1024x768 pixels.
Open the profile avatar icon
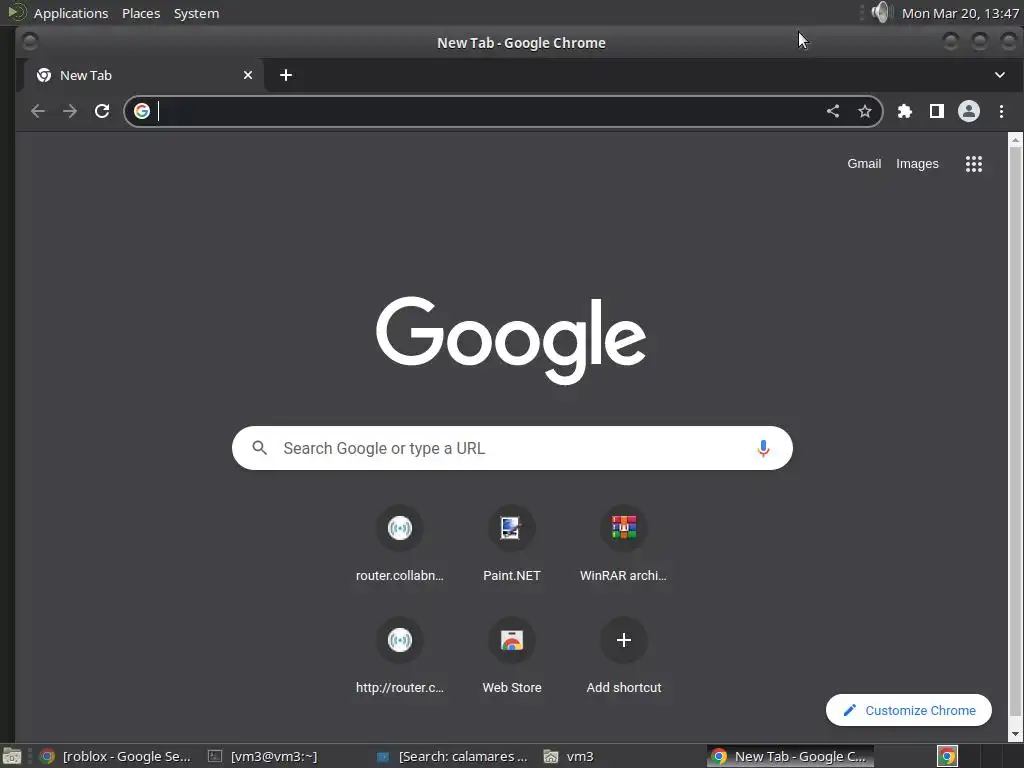(968, 111)
